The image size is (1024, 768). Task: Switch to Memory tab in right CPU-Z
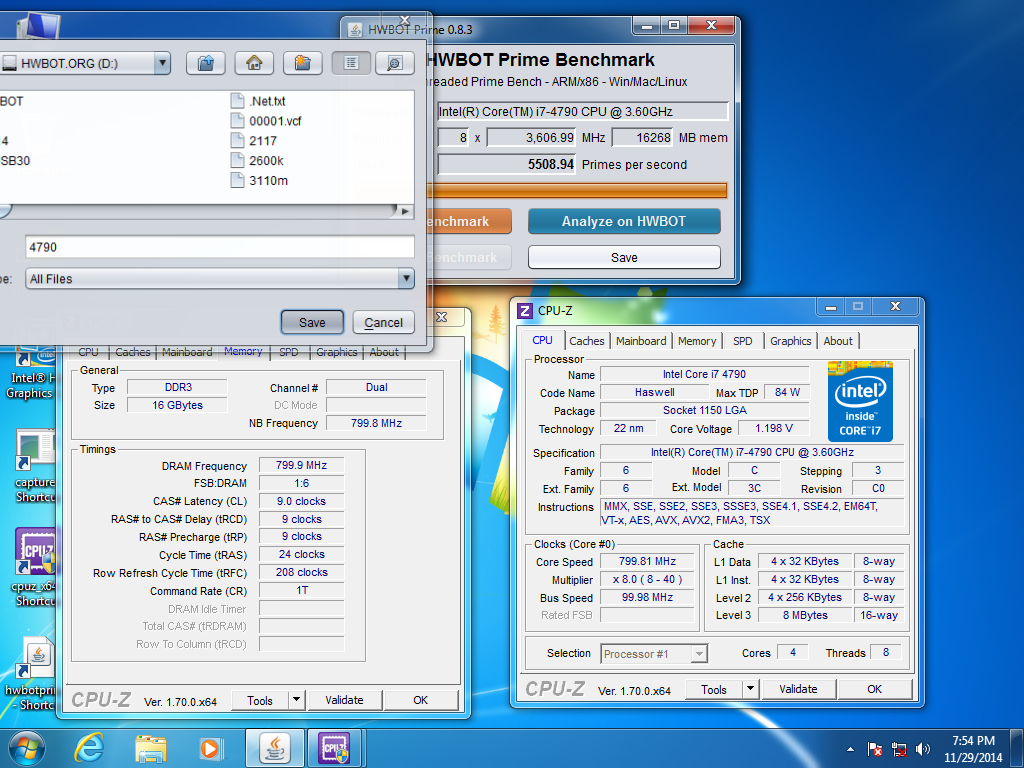[x=697, y=341]
